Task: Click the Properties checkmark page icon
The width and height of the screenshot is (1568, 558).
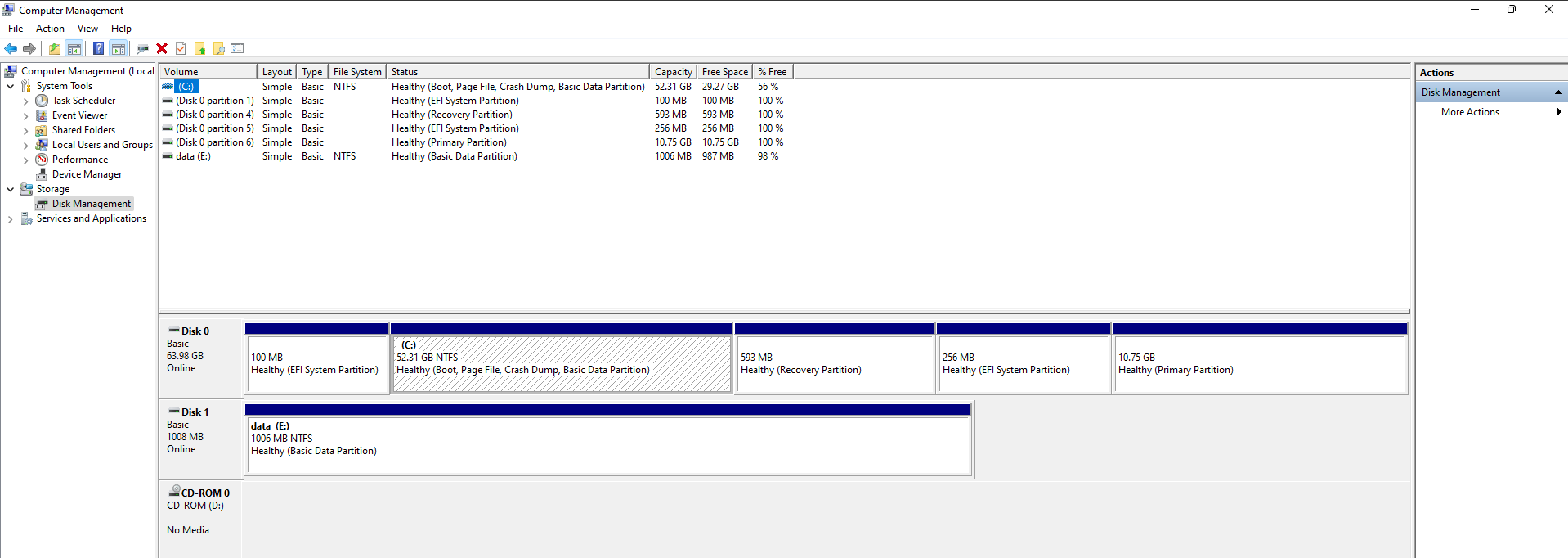Action: coord(181,49)
